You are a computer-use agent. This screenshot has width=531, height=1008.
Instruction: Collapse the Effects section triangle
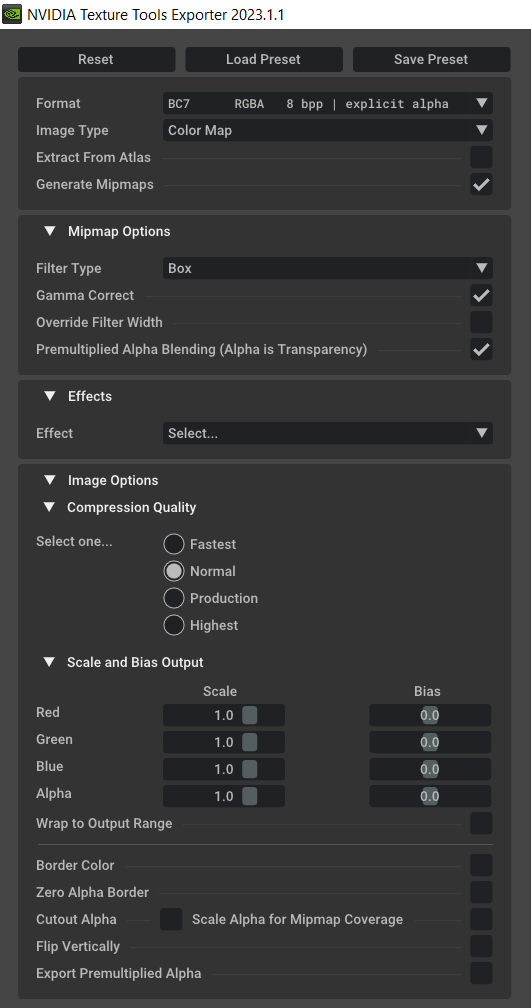pyautogui.click(x=50, y=396)
